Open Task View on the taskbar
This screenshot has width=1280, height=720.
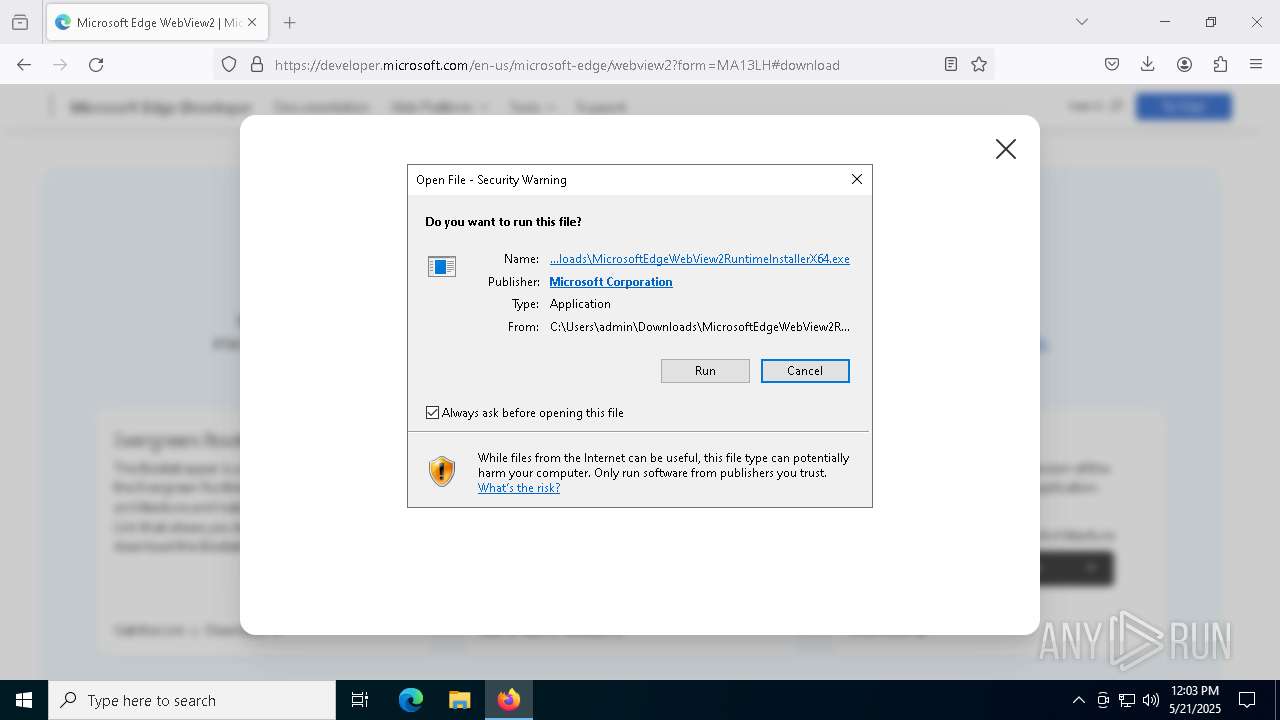[x=360, y=700]
